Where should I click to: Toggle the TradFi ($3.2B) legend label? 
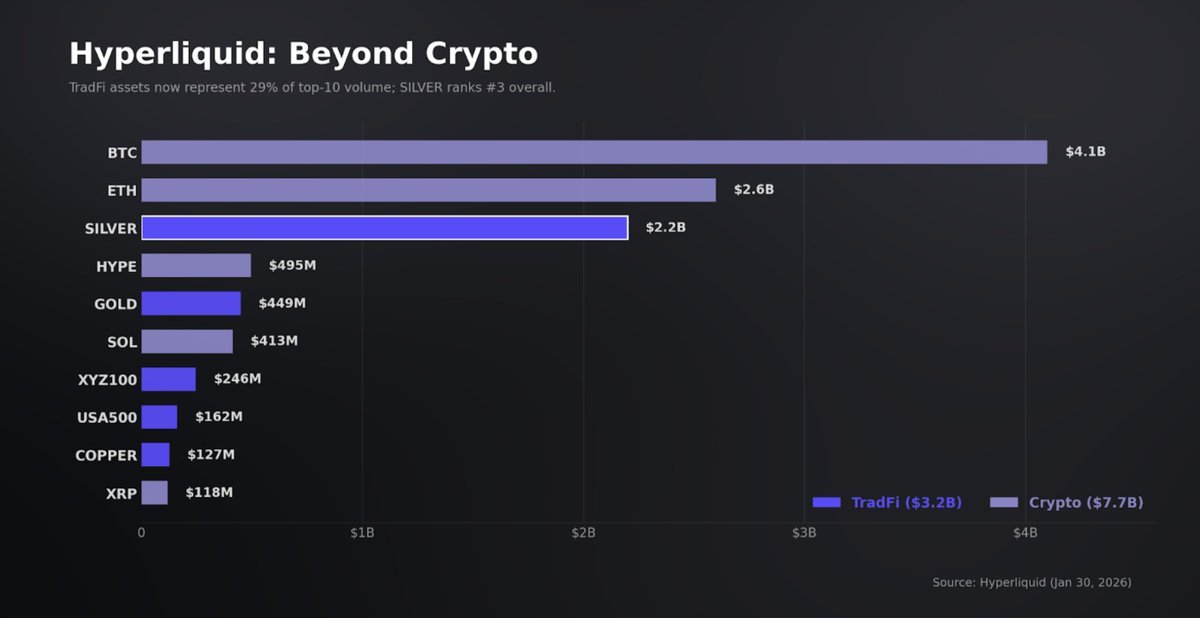pos(906,502)
